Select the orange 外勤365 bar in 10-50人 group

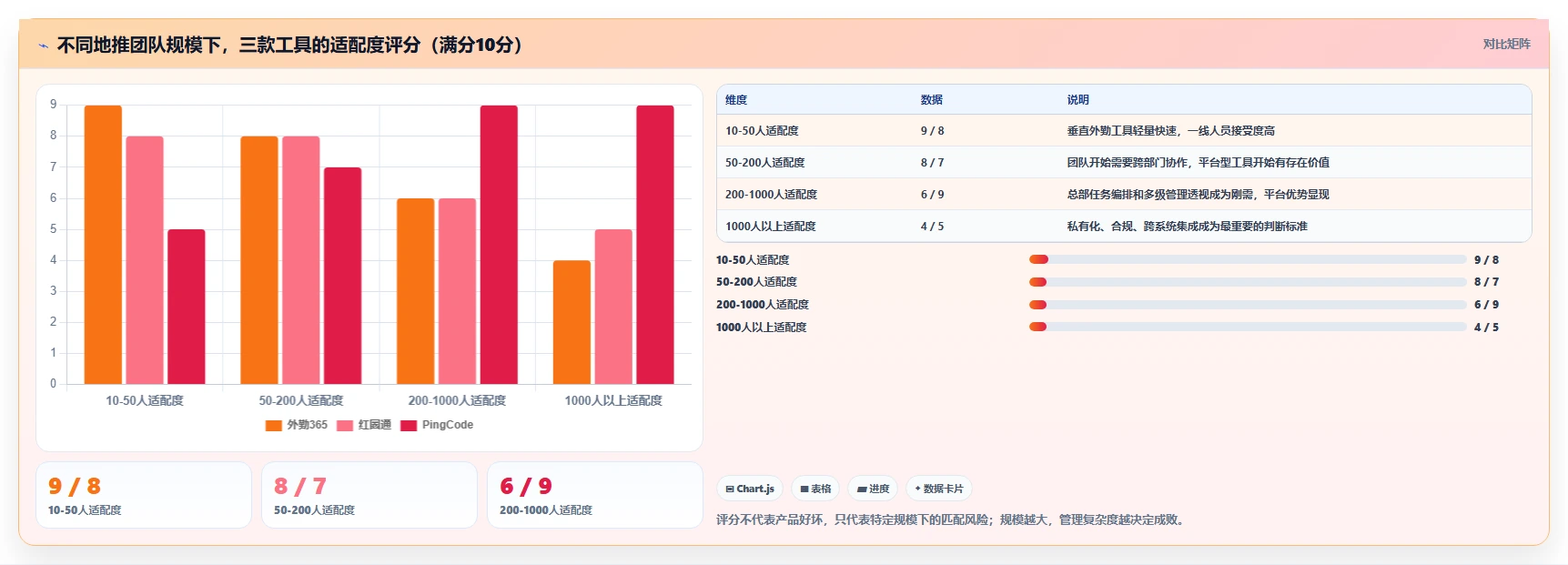[x=103, y=245]
